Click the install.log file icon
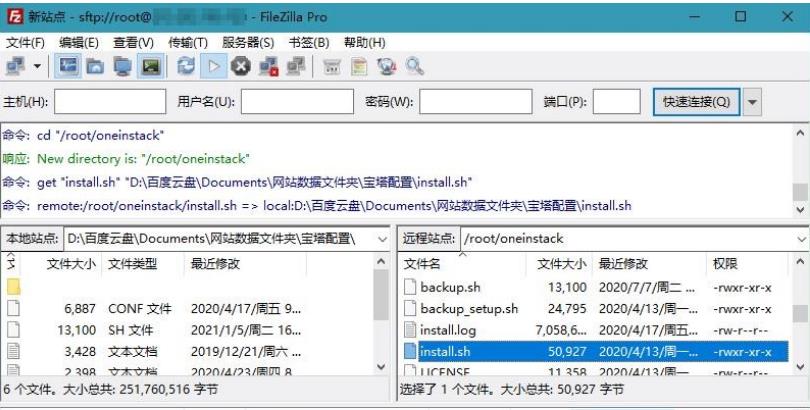The width and height of the screenshot is (810, 410). (410, 330)
